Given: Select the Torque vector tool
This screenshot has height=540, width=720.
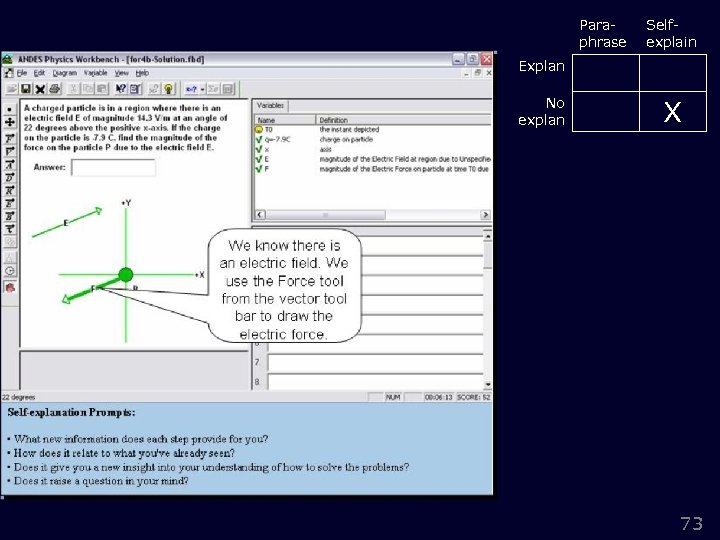Looking at the screenshot, I should [10, 229].
